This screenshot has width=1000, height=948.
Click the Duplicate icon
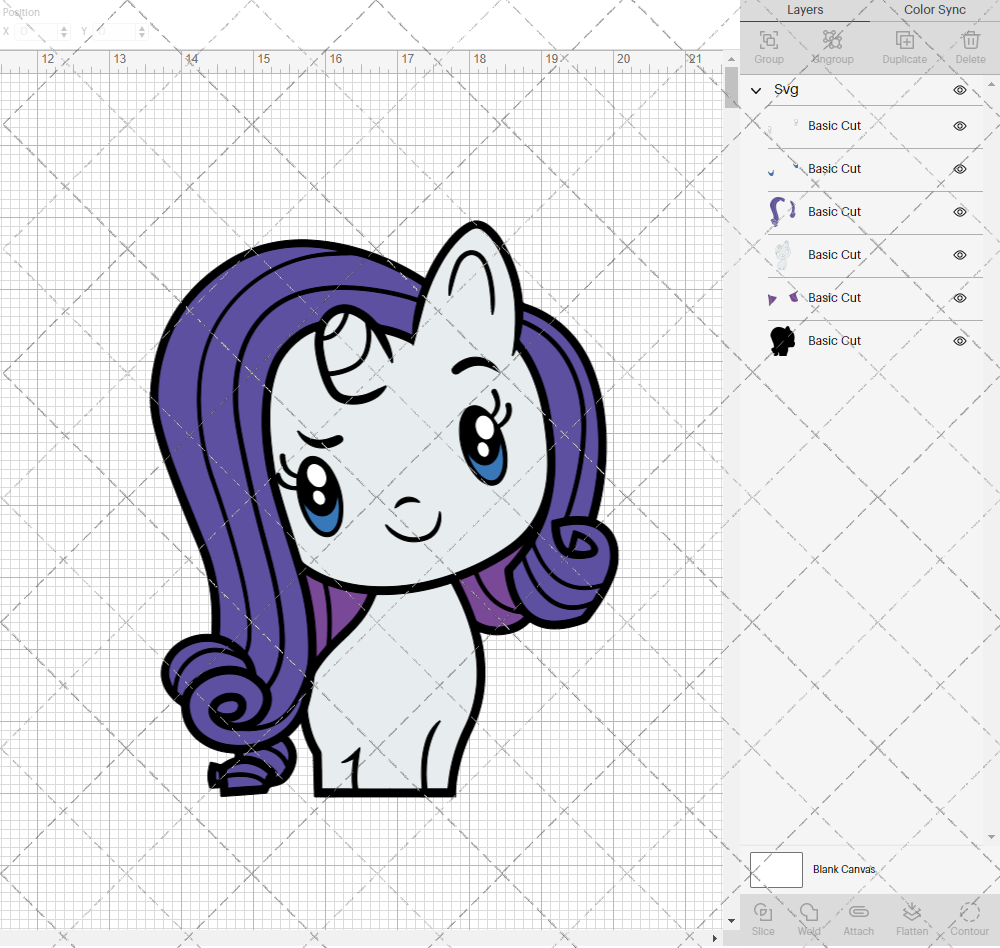(x=904, y=40)
